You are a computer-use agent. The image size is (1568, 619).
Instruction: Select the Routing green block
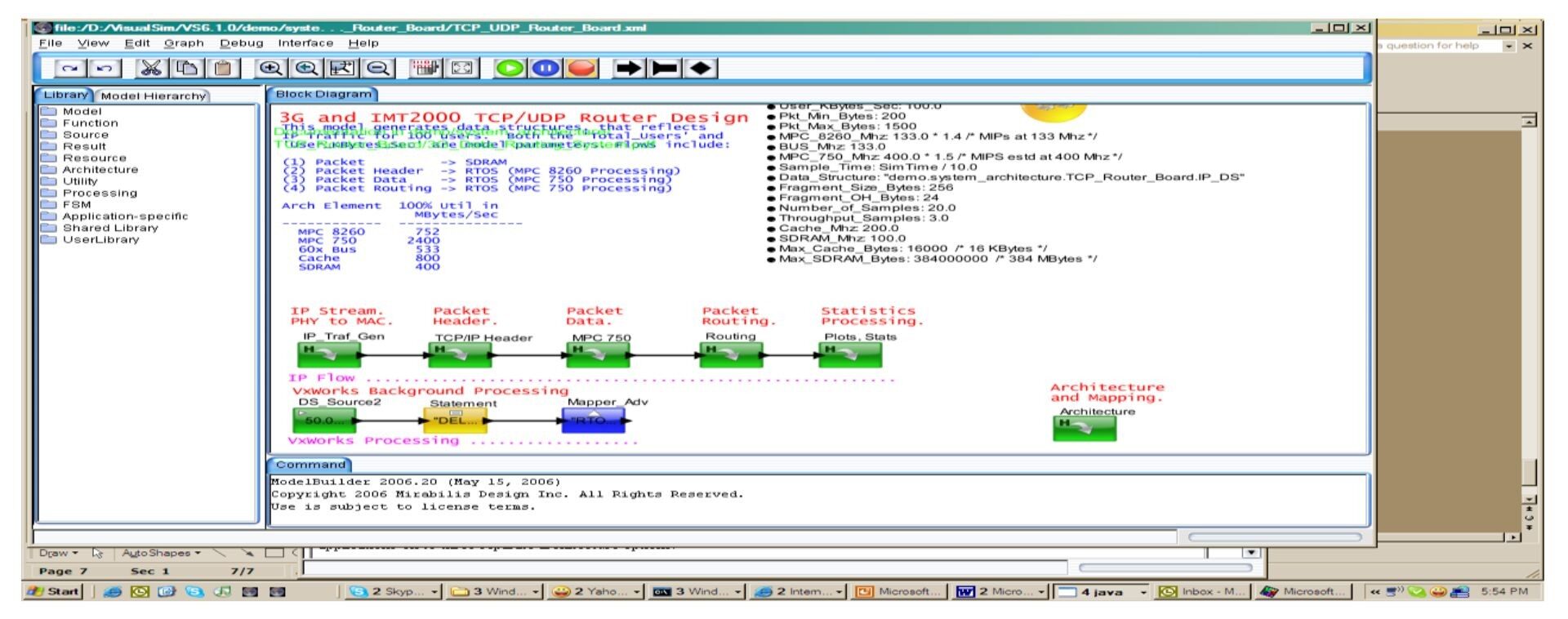pos(732,354)
